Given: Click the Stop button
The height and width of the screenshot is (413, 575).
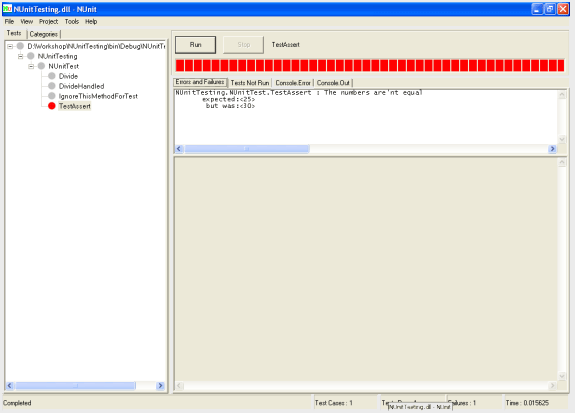Looking at the screenshot, I should pyautogui.click(x=243, y=45).
